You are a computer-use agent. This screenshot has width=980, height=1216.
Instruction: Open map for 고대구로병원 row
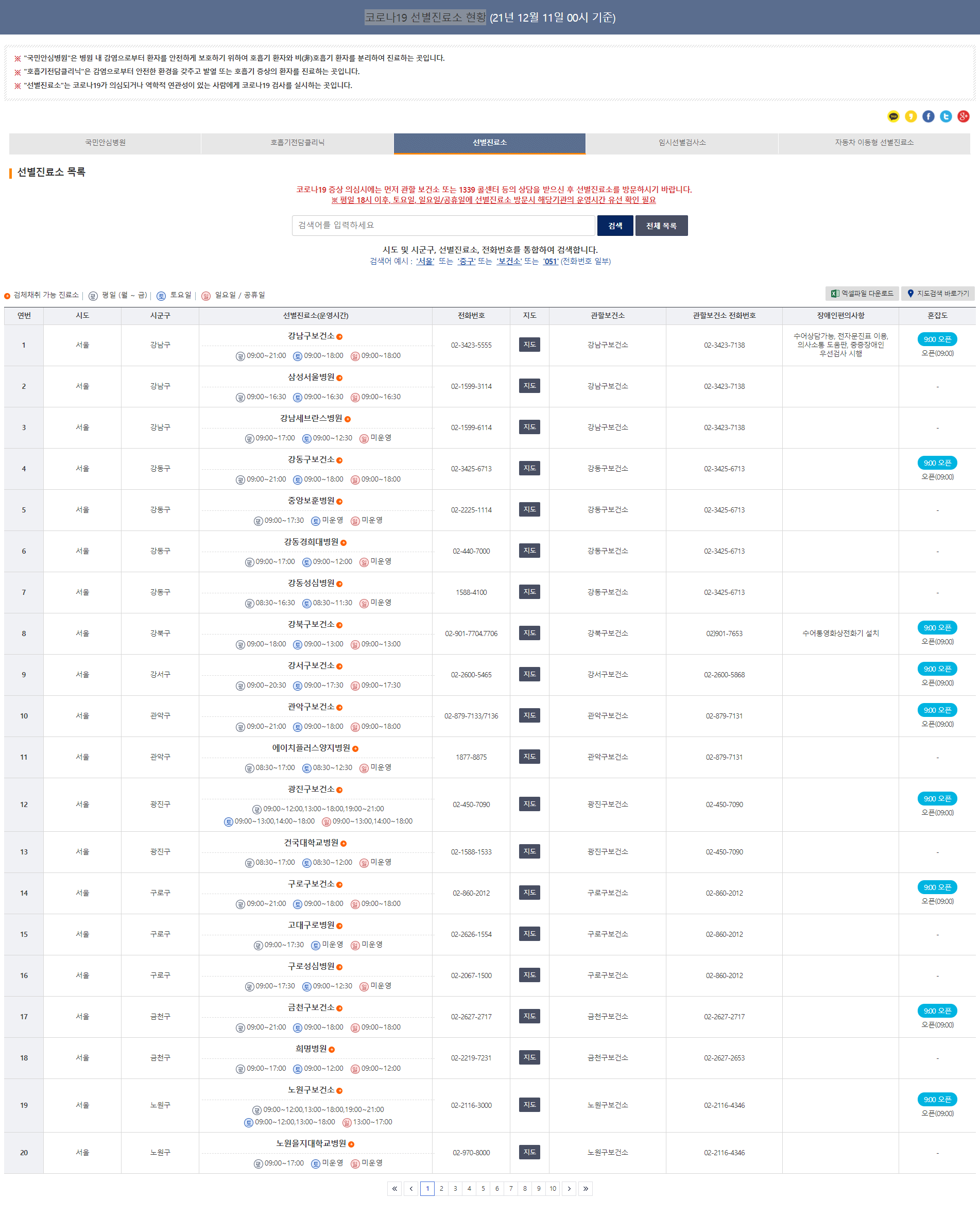[x=529, y=934]
